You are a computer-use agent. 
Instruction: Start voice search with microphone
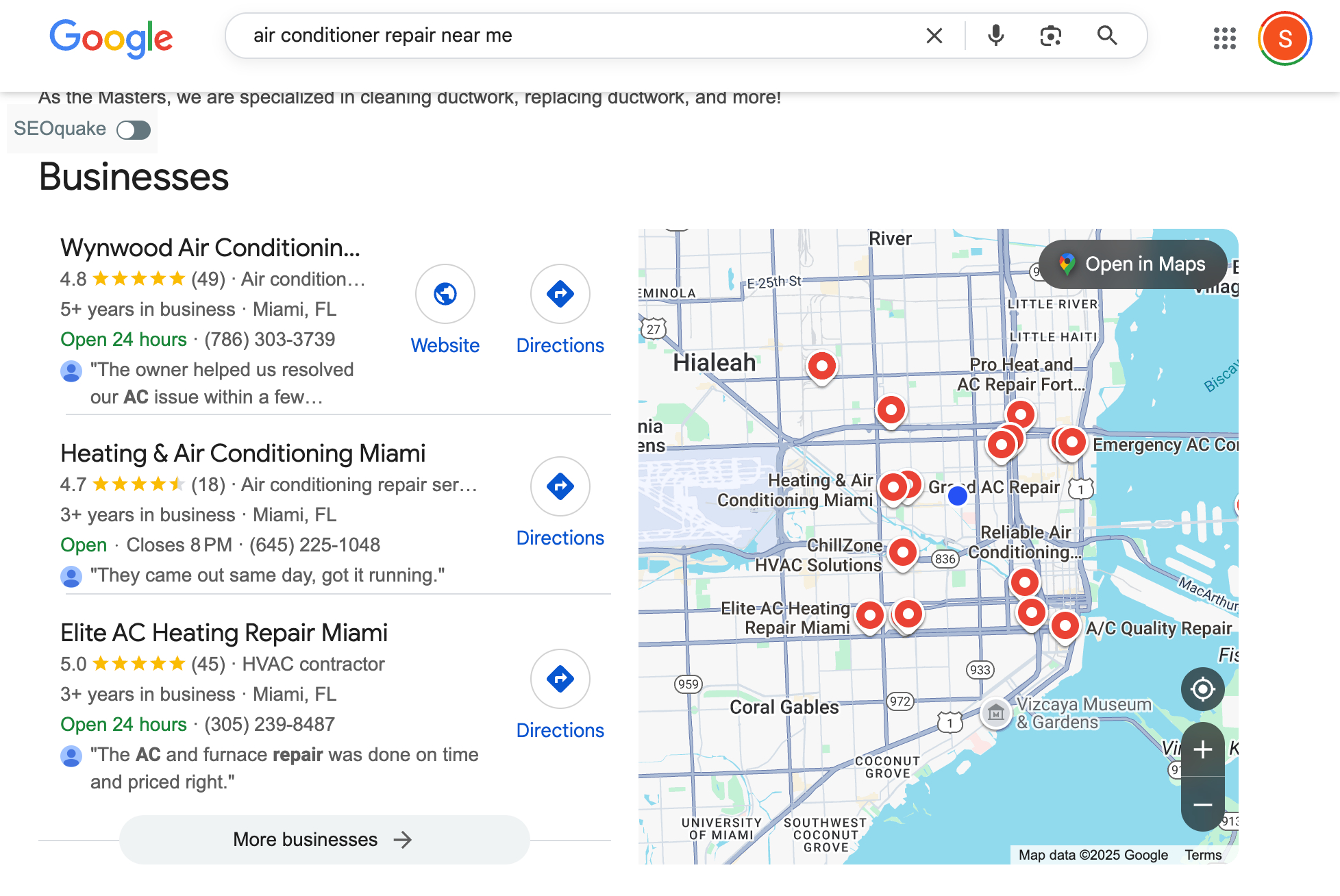[995, 36]
